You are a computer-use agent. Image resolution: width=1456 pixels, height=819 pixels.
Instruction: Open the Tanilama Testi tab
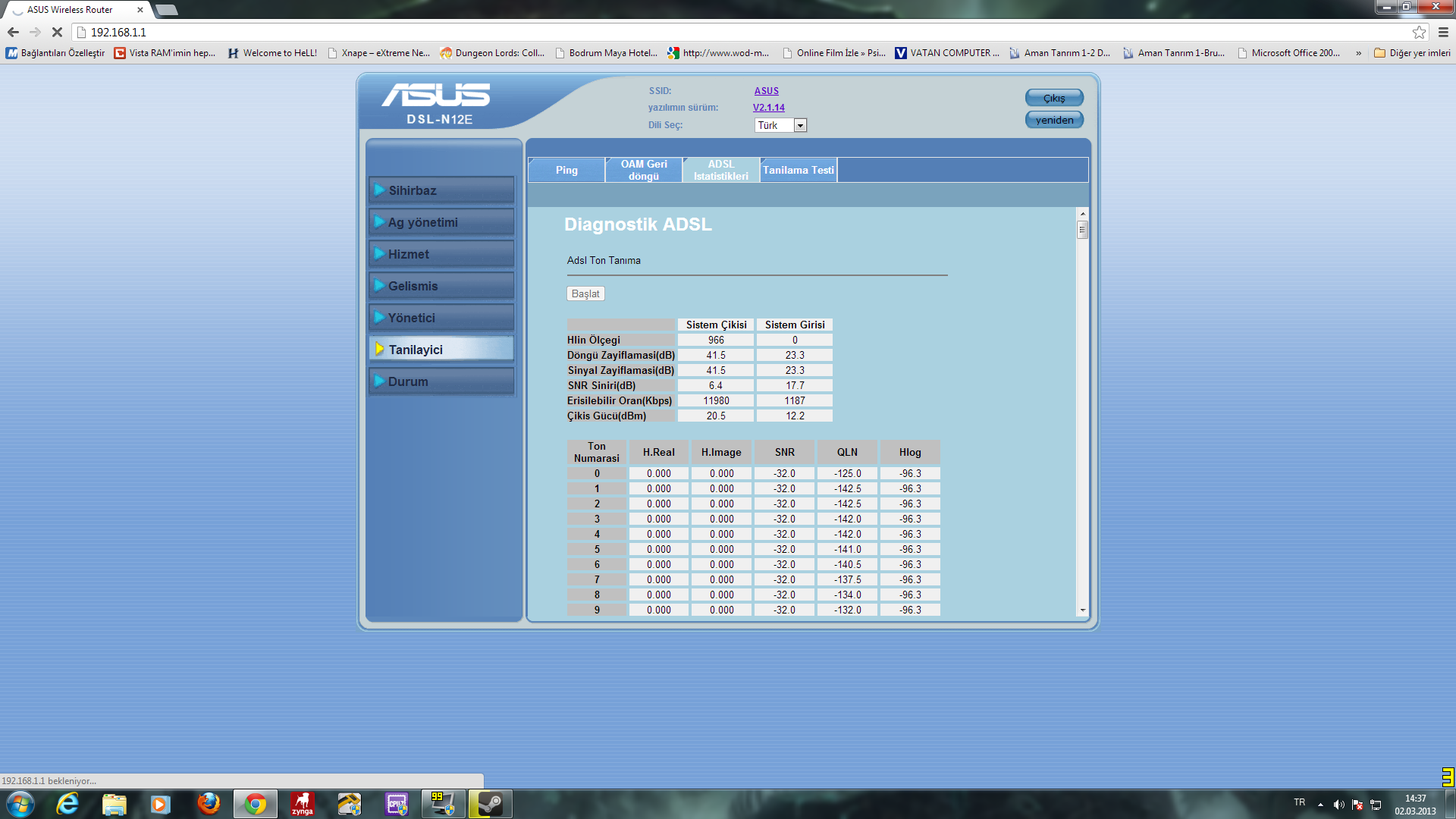point(799,170)
